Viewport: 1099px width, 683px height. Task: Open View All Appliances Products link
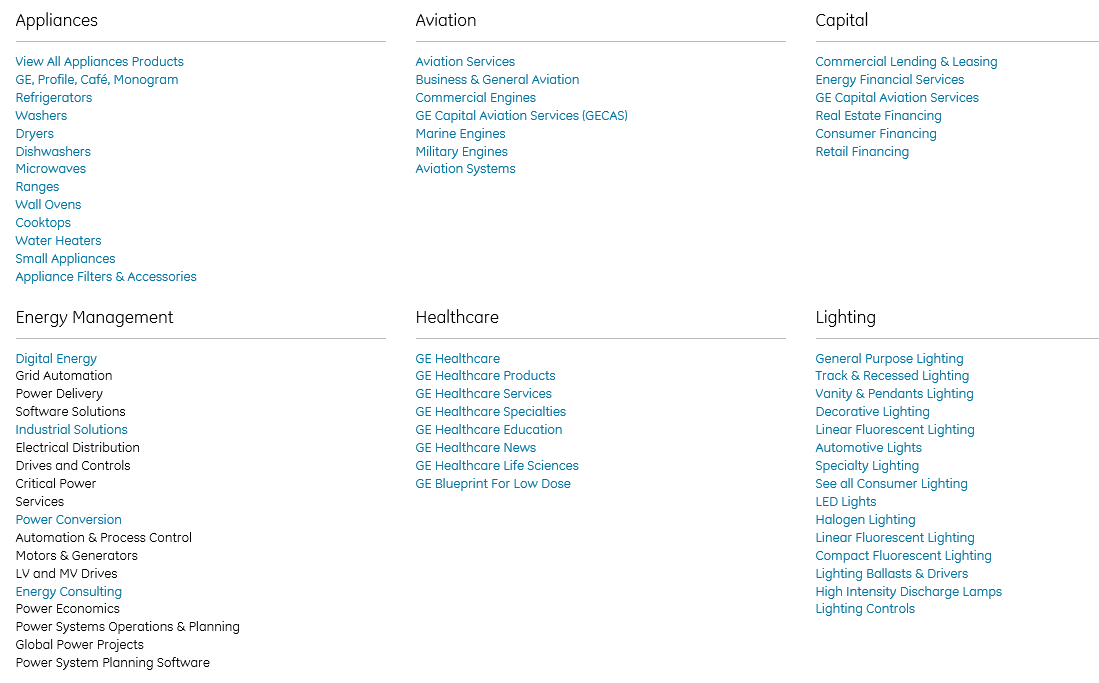tap(100, 62)
